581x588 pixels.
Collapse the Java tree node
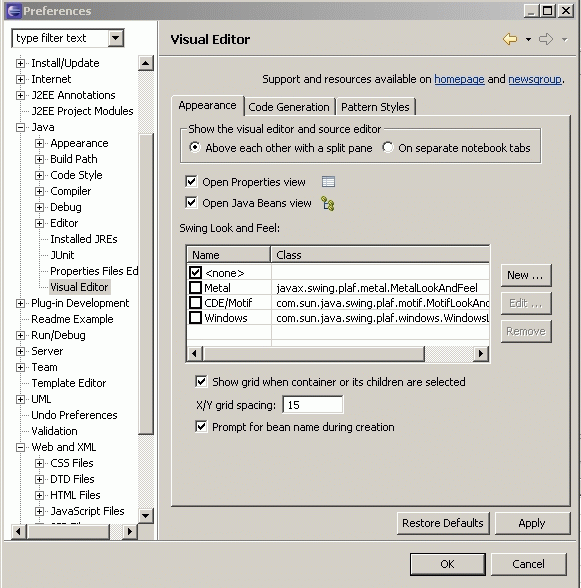20,127
